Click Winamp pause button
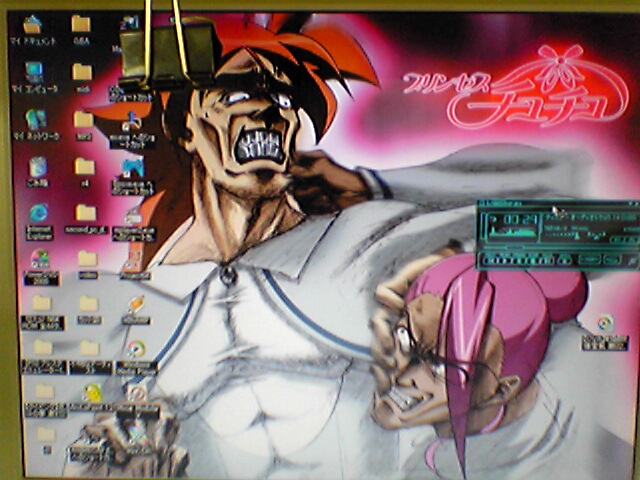The image size is (640, 480). point(516,260)
